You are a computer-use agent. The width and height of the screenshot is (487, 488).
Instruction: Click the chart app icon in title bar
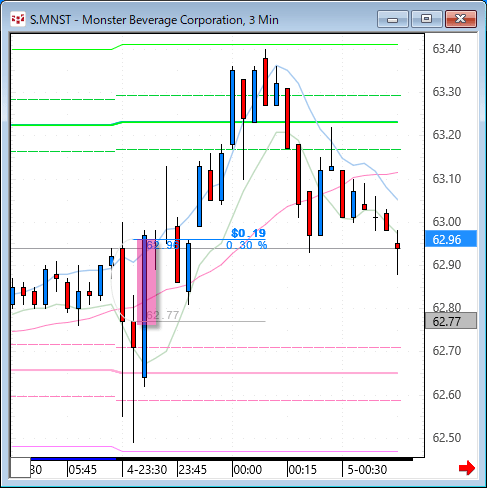click(x=18, y=19)
